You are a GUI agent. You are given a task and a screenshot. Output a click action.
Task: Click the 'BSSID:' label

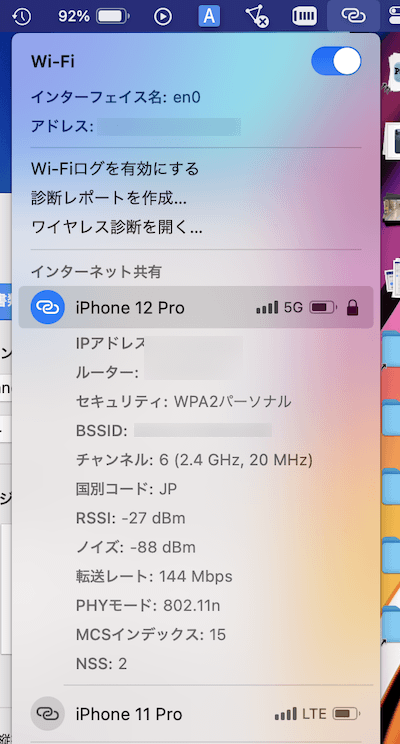102,431
